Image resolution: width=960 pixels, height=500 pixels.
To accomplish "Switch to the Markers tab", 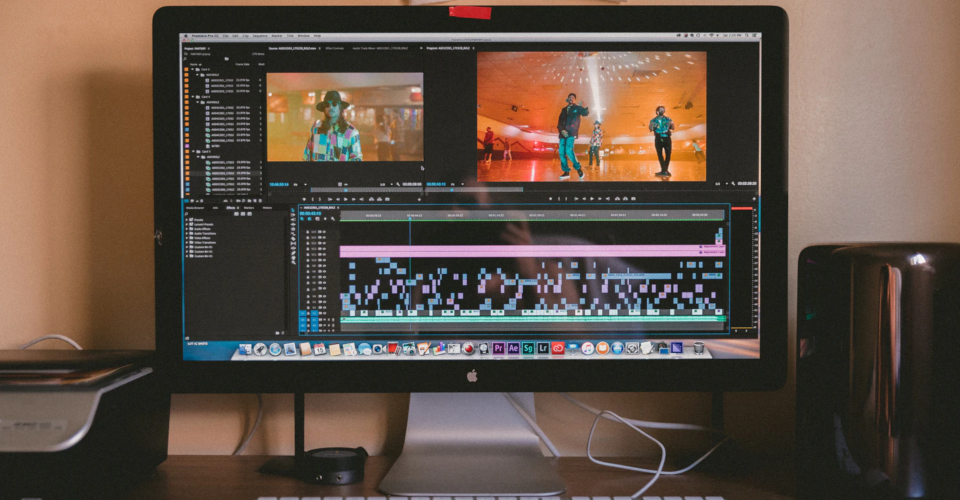I will tap(249, 207).
